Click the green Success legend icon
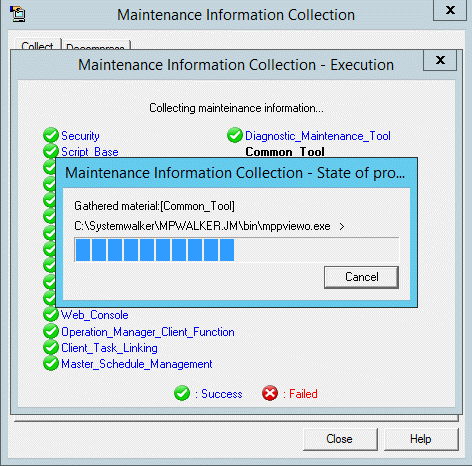The height and width of the screenshot is (466, 472). (x=182, y=393)
